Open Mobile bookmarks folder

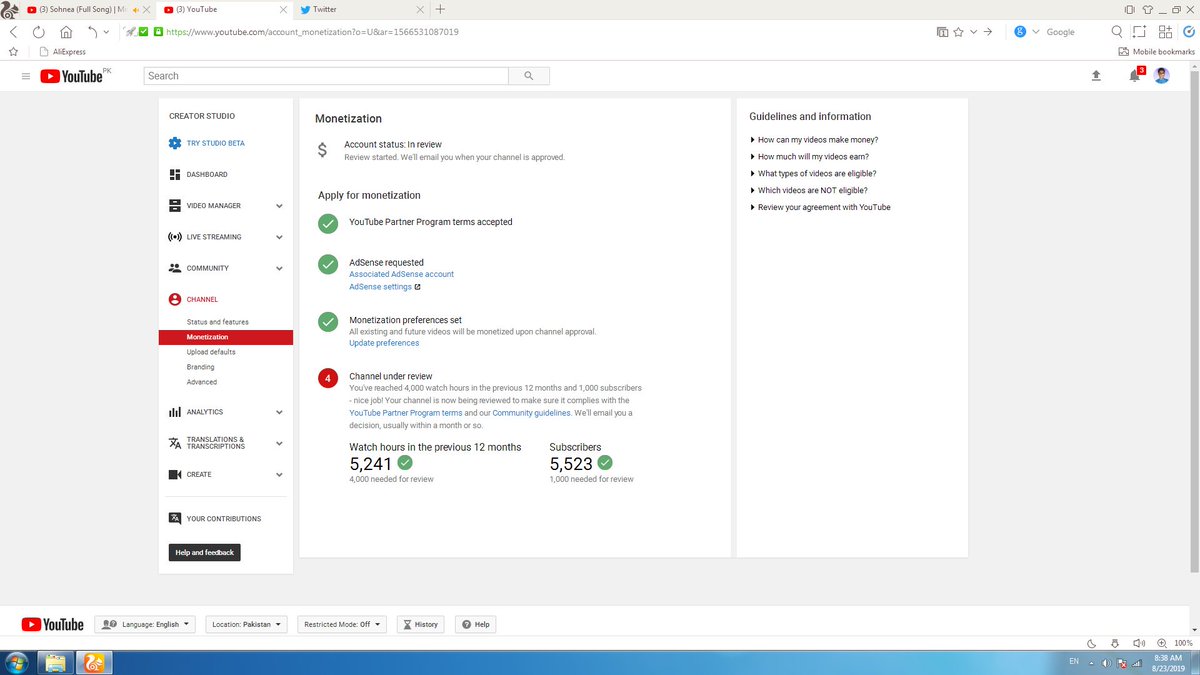click(x=1157, y=51)
